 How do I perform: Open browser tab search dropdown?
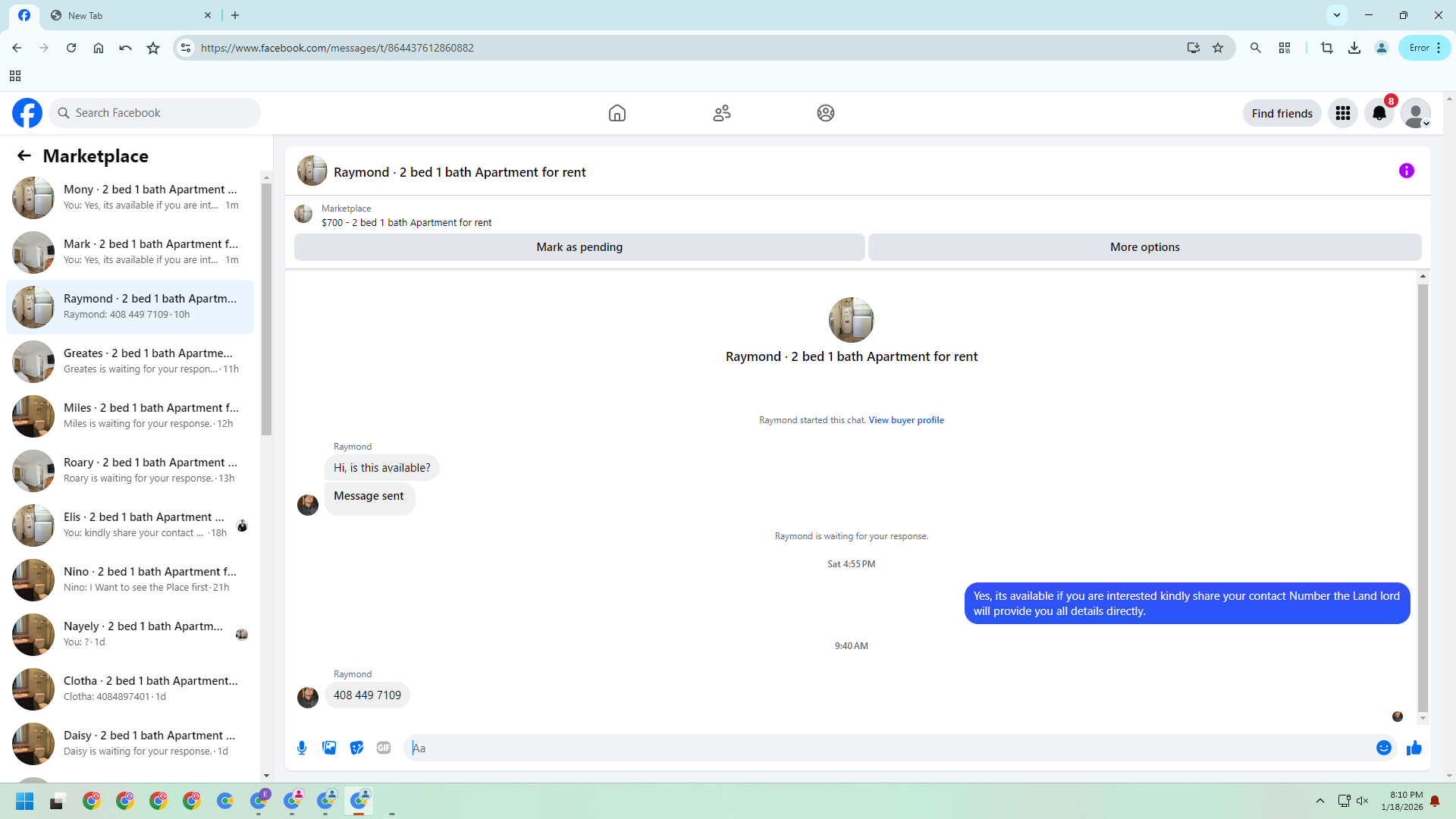pyautogui.click(x=1336, y=15)
